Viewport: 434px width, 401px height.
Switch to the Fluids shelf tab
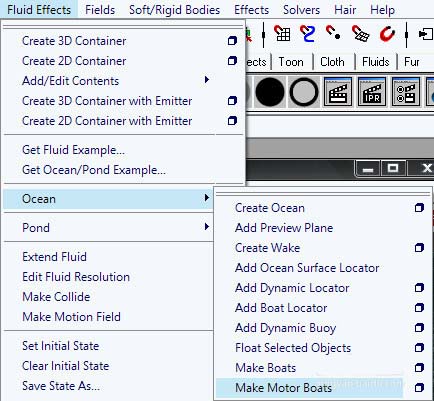[x=376, y=62]
